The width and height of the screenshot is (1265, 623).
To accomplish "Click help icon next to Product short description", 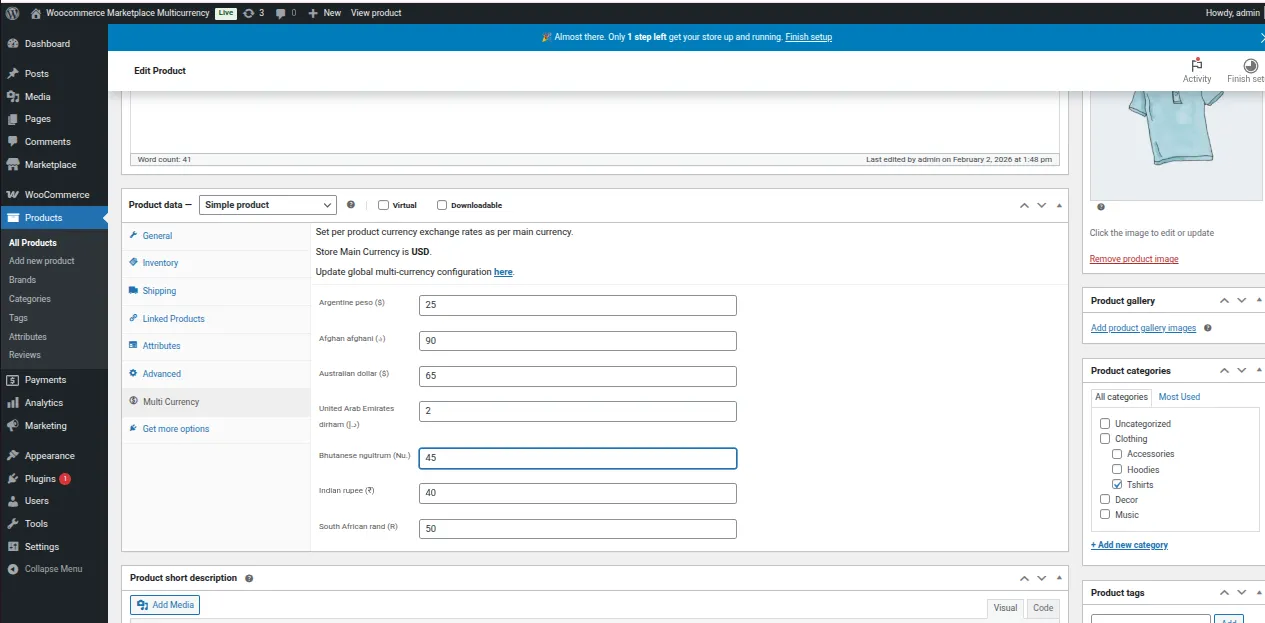I will [249, 578].
